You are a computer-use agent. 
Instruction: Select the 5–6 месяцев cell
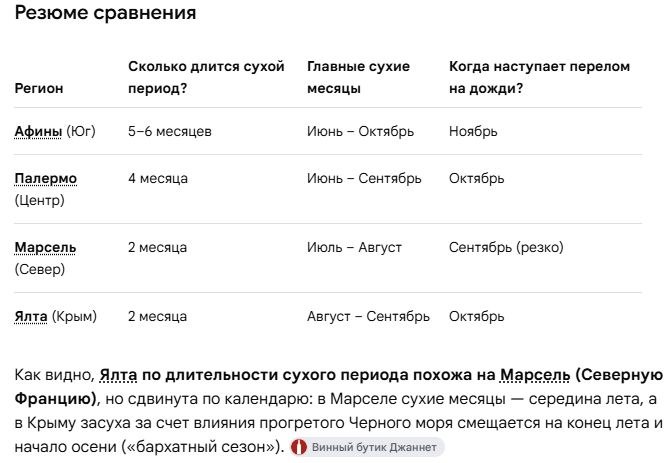pyautogui.click(x=170, y=131)
